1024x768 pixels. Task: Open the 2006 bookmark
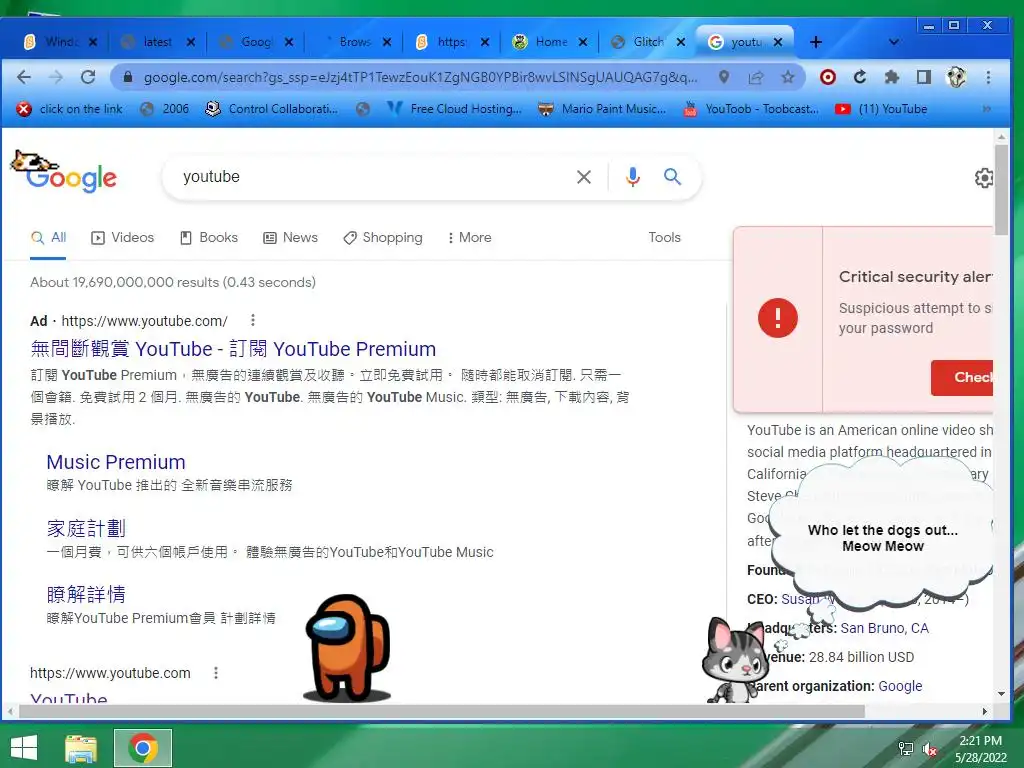point(165,109)
